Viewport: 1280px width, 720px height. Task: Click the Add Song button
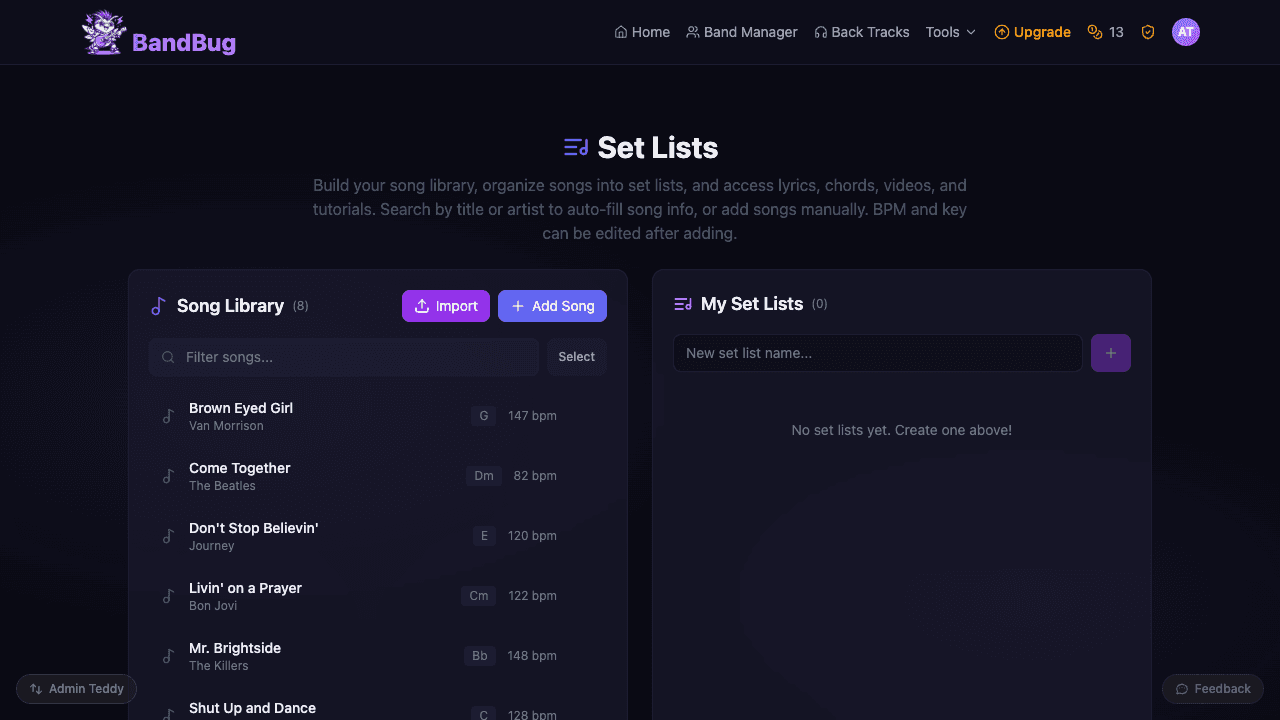click(x=552, y=306)
